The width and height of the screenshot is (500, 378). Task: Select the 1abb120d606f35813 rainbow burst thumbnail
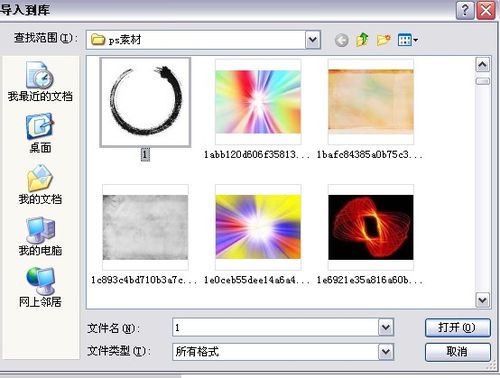(258, 102)
